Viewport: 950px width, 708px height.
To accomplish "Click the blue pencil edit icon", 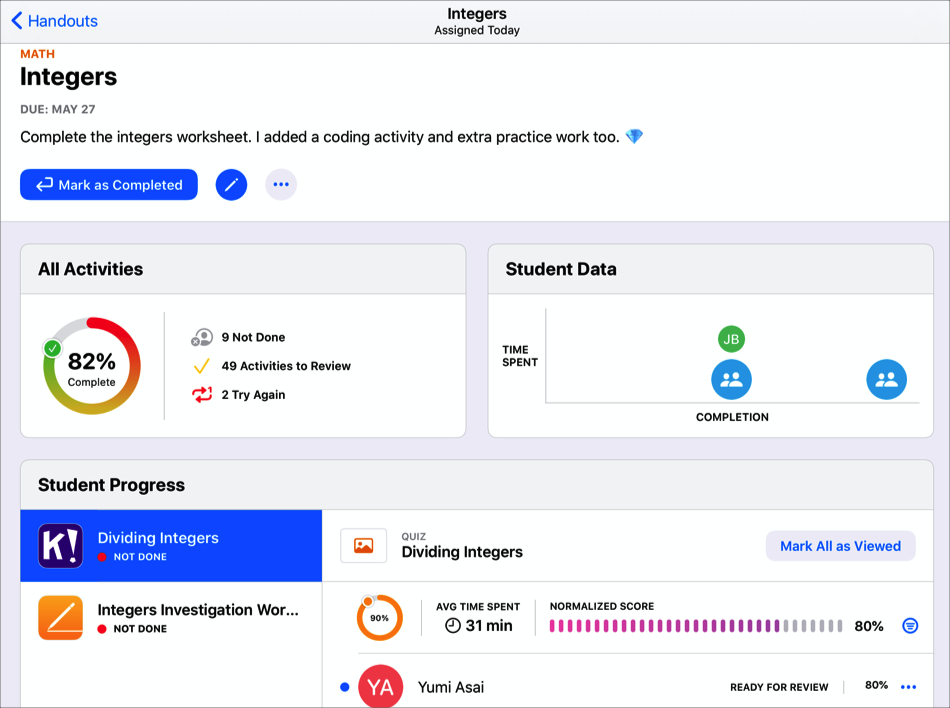I will click(231, 185).
